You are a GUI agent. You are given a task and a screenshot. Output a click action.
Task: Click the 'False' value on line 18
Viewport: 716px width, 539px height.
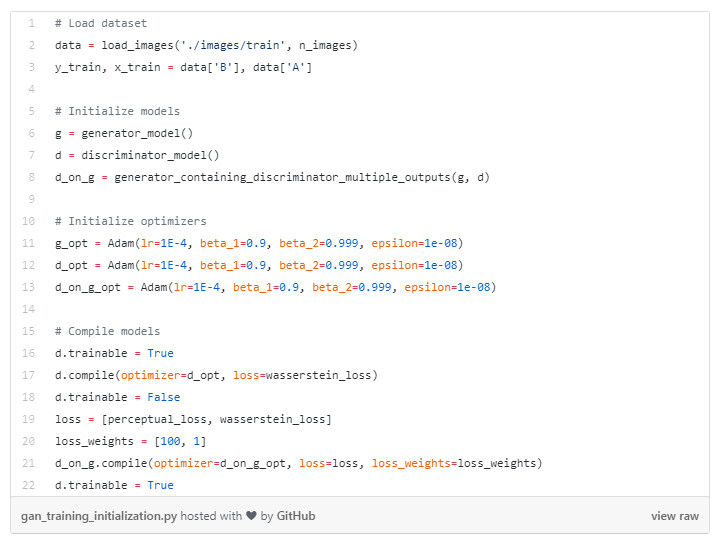click(x=160, y=397)
